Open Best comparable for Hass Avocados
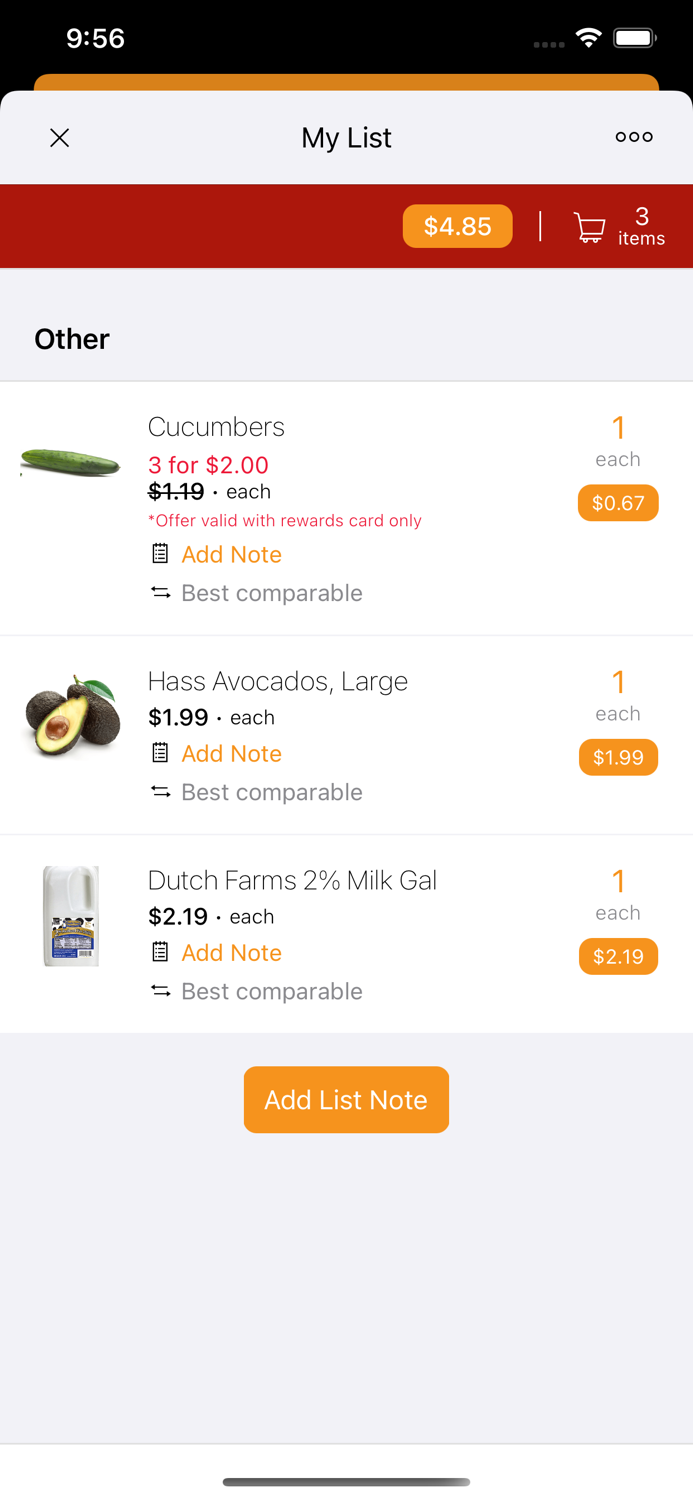This screenshot has width=693, height=1500. click(x=271, y=791)
